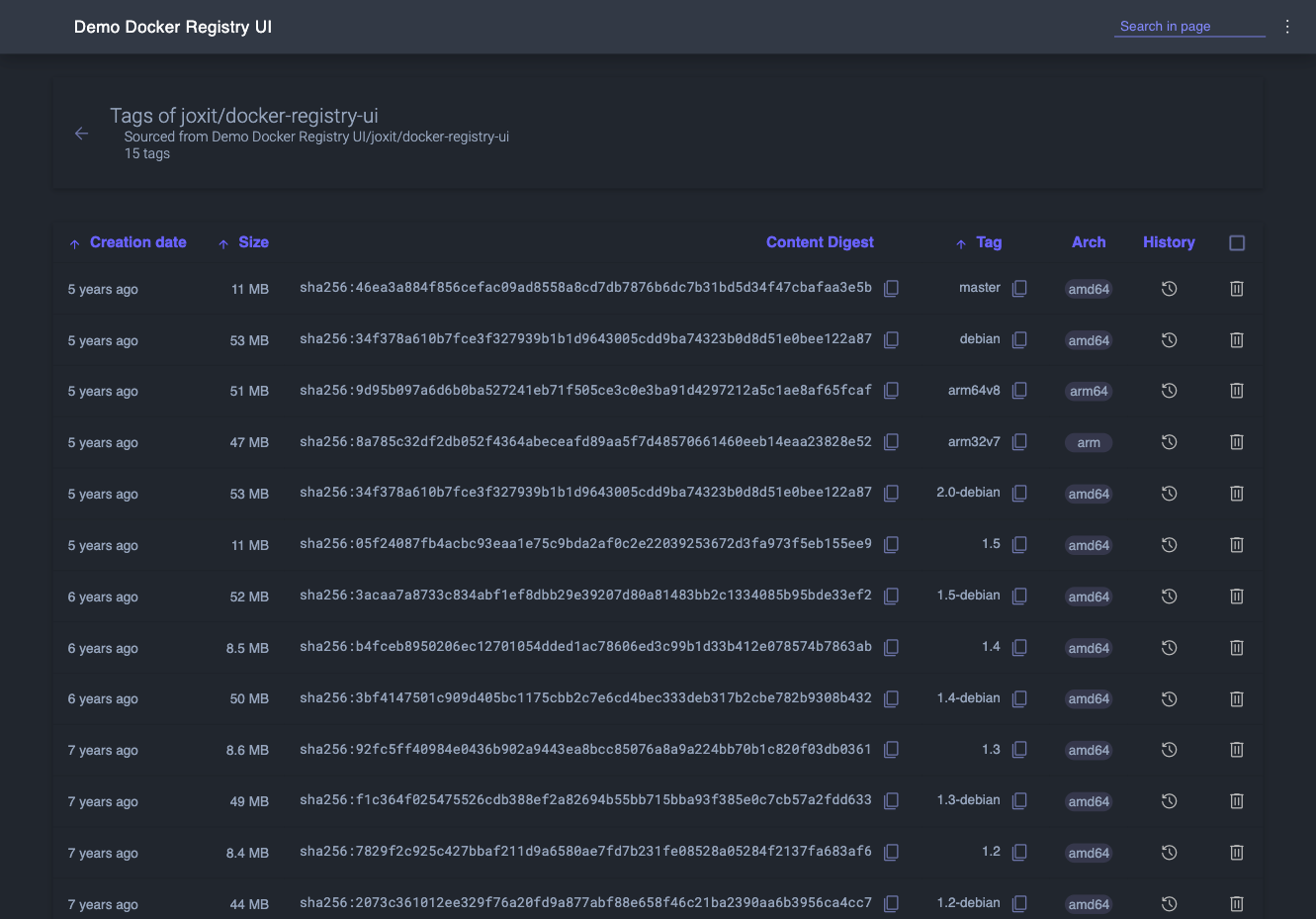
Task: Delete the 1.4-debian tag
Action: pos(1236,698)
